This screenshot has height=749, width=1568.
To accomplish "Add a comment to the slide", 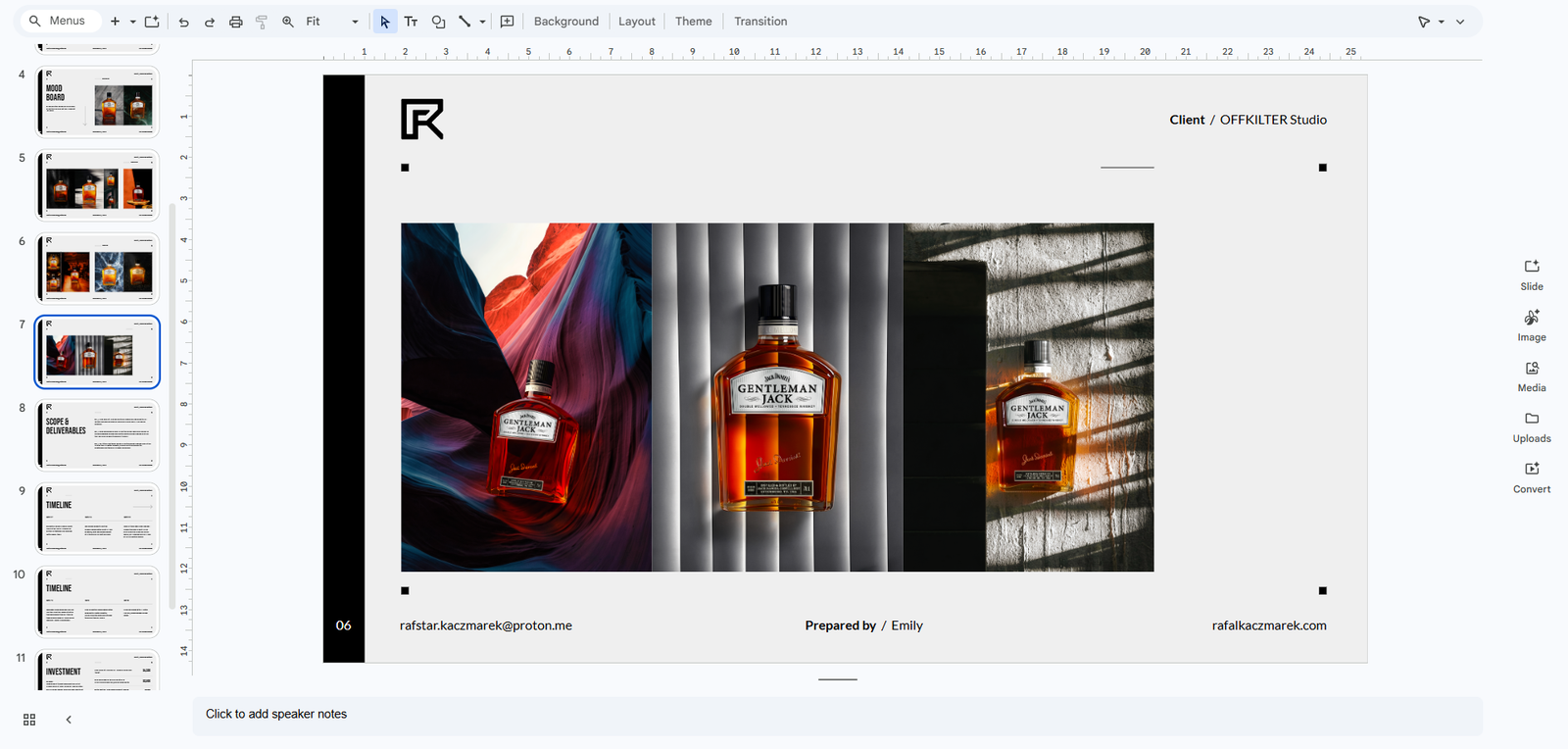I will (508, 22).
